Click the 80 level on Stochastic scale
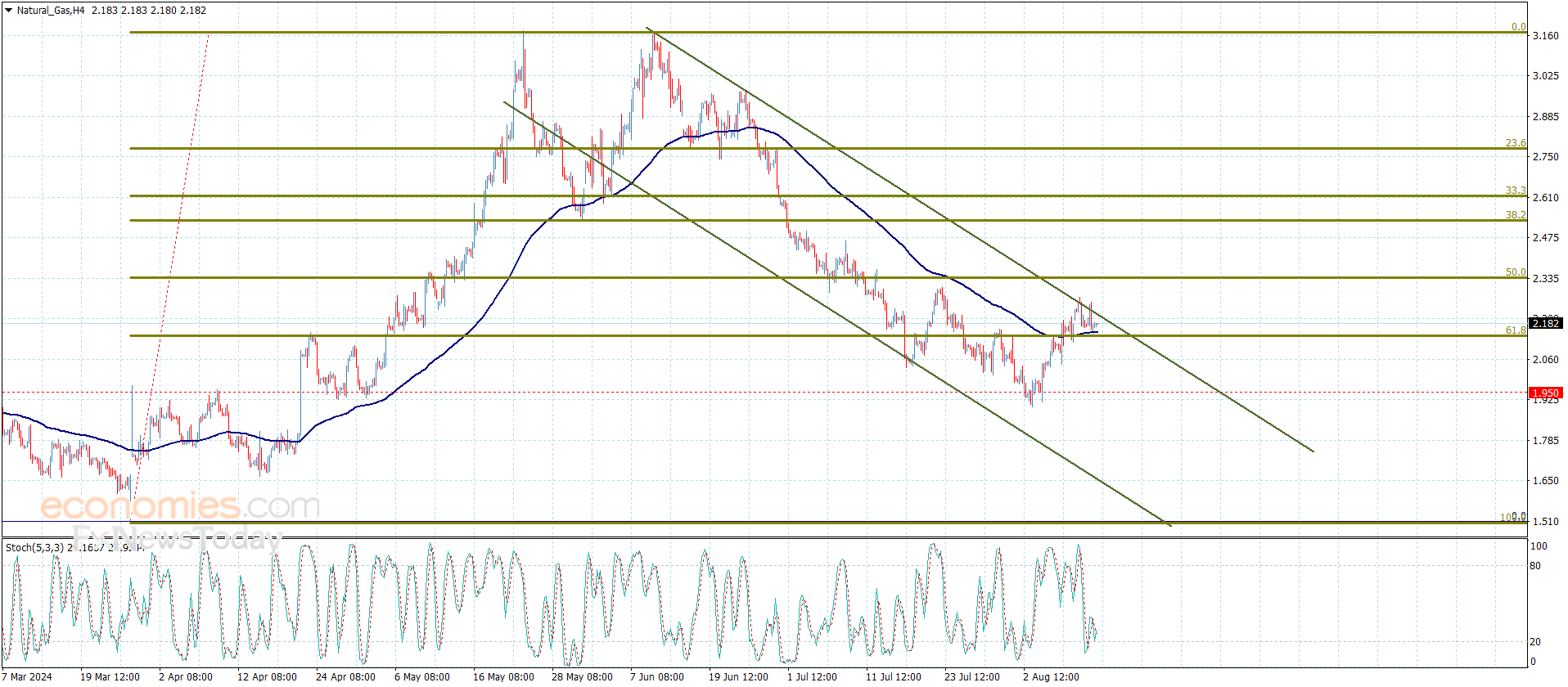Screen dimensions: 1568x687 click(1535, 566)
